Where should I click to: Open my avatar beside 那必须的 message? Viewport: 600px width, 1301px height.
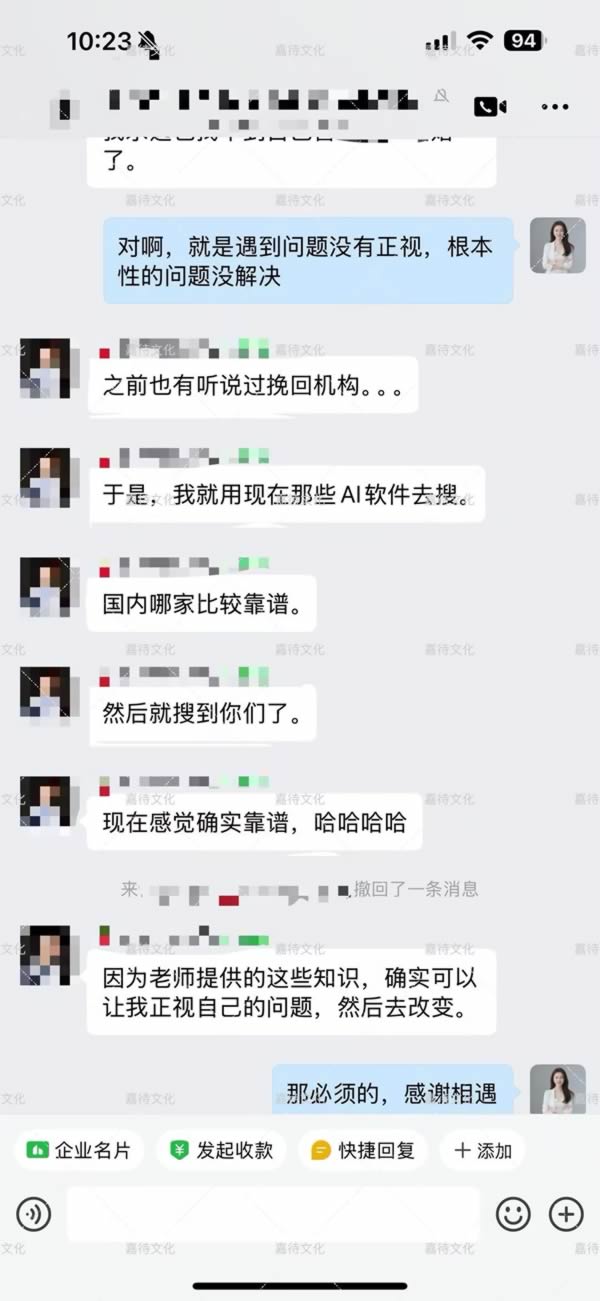[x=558, y=1090]
